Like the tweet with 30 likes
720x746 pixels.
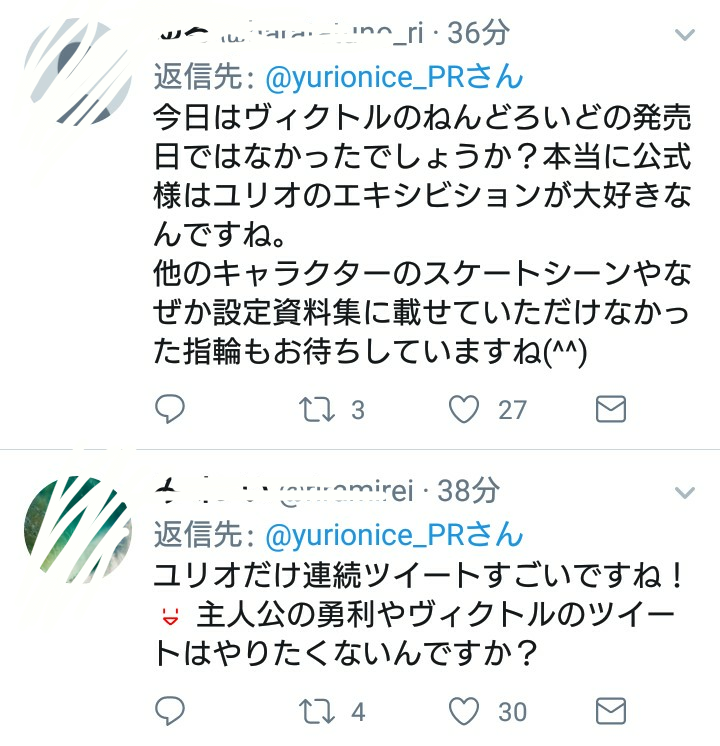(x=464, y=711)
